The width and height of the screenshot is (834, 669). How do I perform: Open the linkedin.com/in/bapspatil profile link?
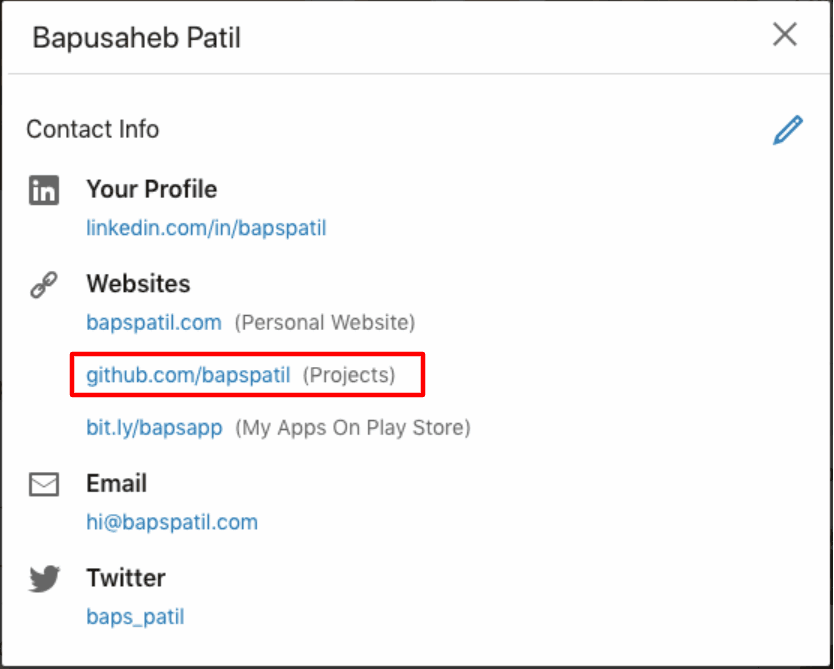206,228
